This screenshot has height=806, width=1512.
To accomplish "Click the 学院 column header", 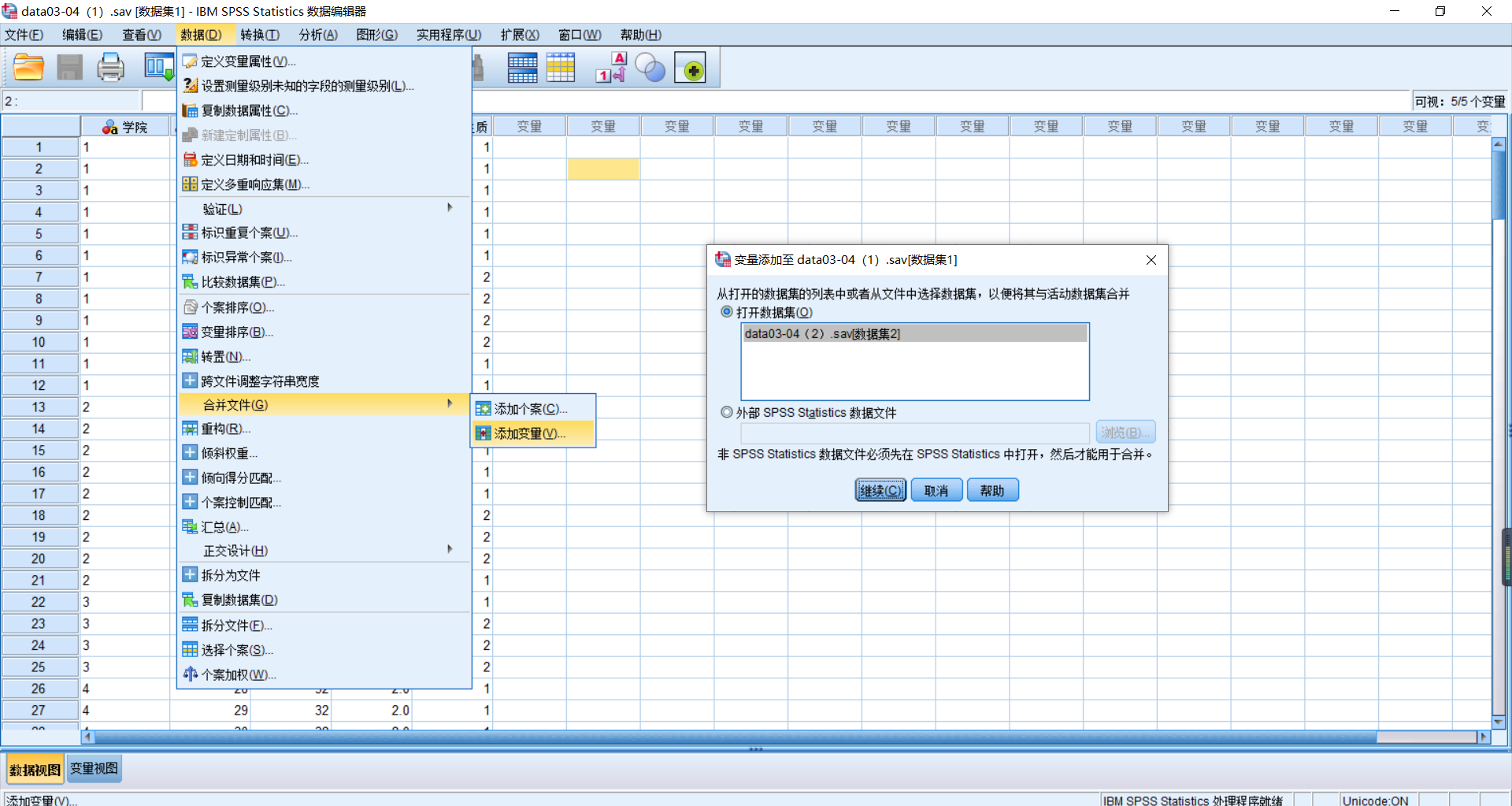I will click(125, 127).
